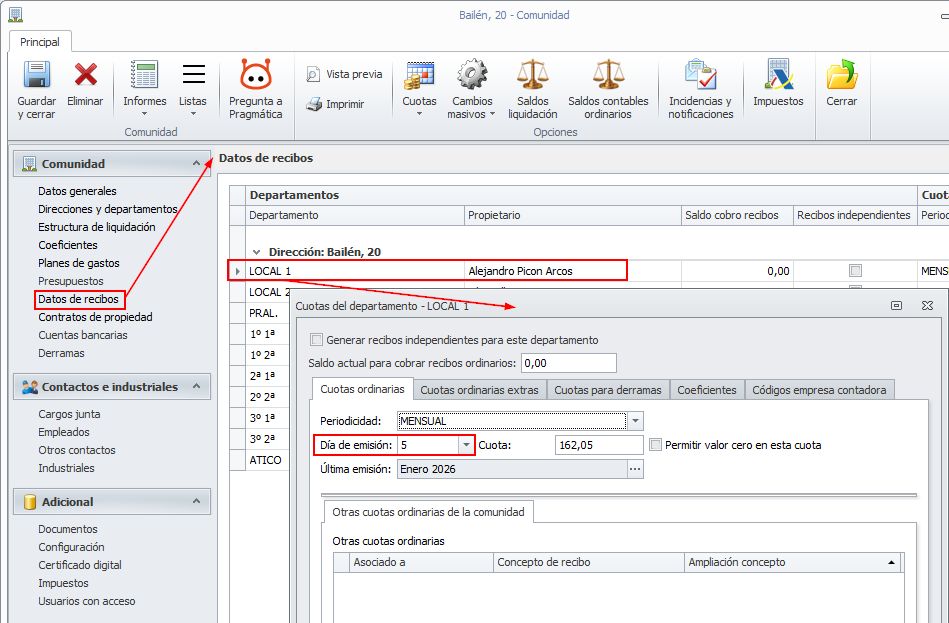Click the Cuota value field 162,05
The image size is (949, 623).
coord(599,445)
